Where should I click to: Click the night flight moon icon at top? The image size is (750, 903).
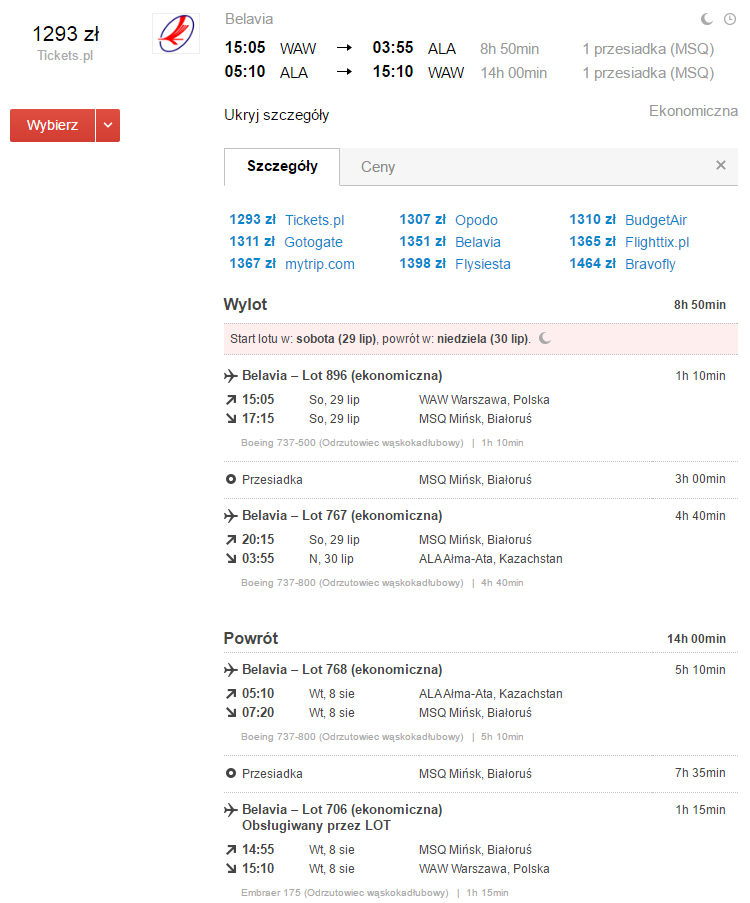point(706,19)
